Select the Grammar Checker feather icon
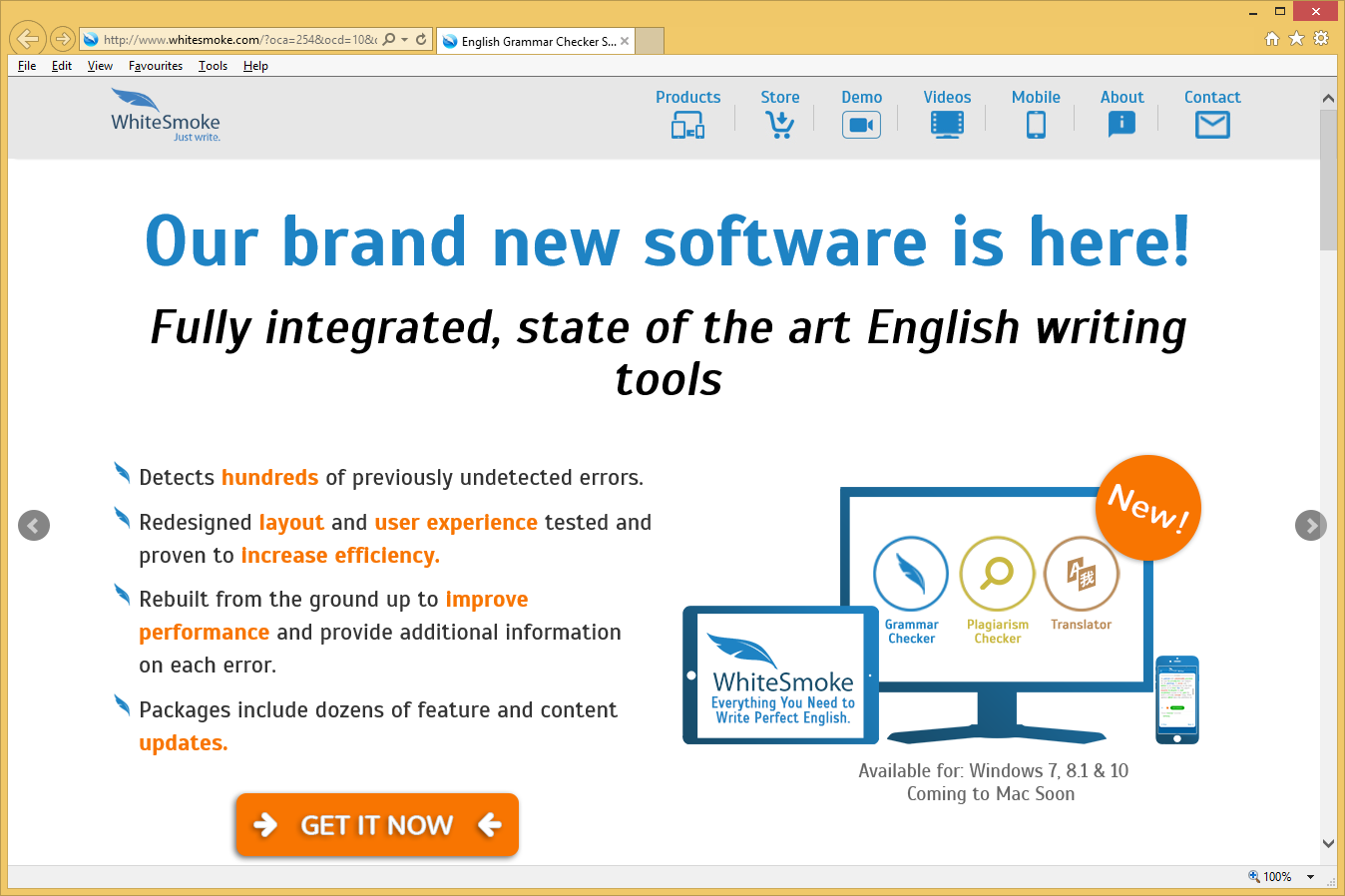Image resolution: width=1345 pixels, height=896 pixels. [910, 574]
